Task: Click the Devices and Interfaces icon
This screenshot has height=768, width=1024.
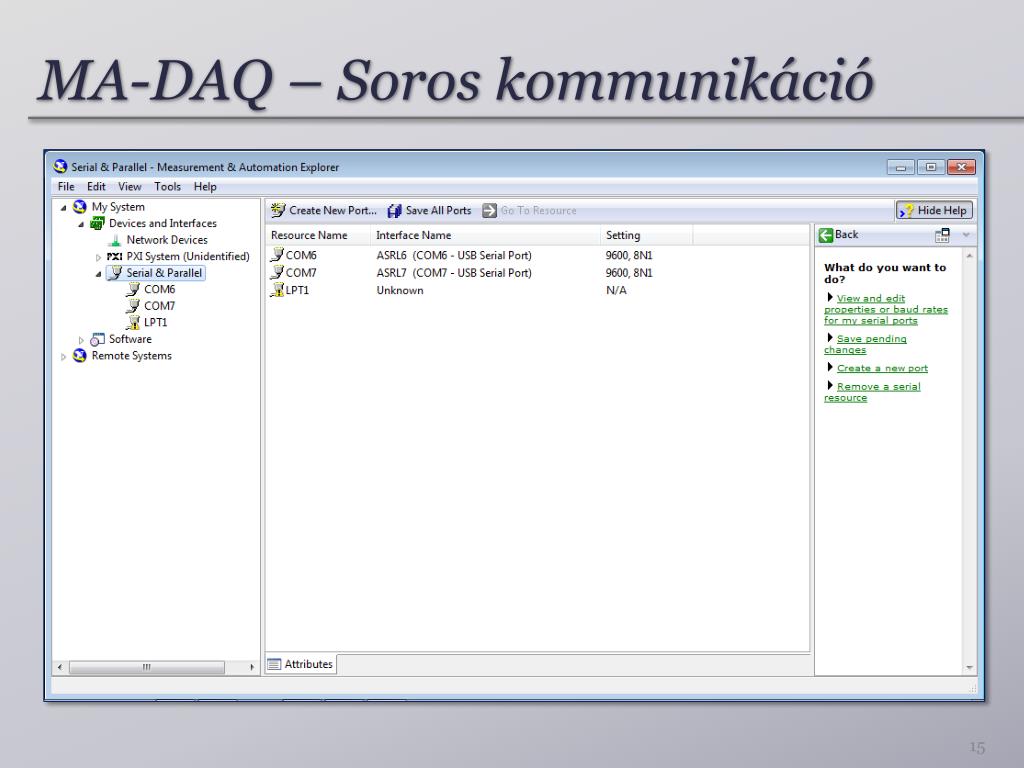Action: pyautogui.click(x=97, y=223)
